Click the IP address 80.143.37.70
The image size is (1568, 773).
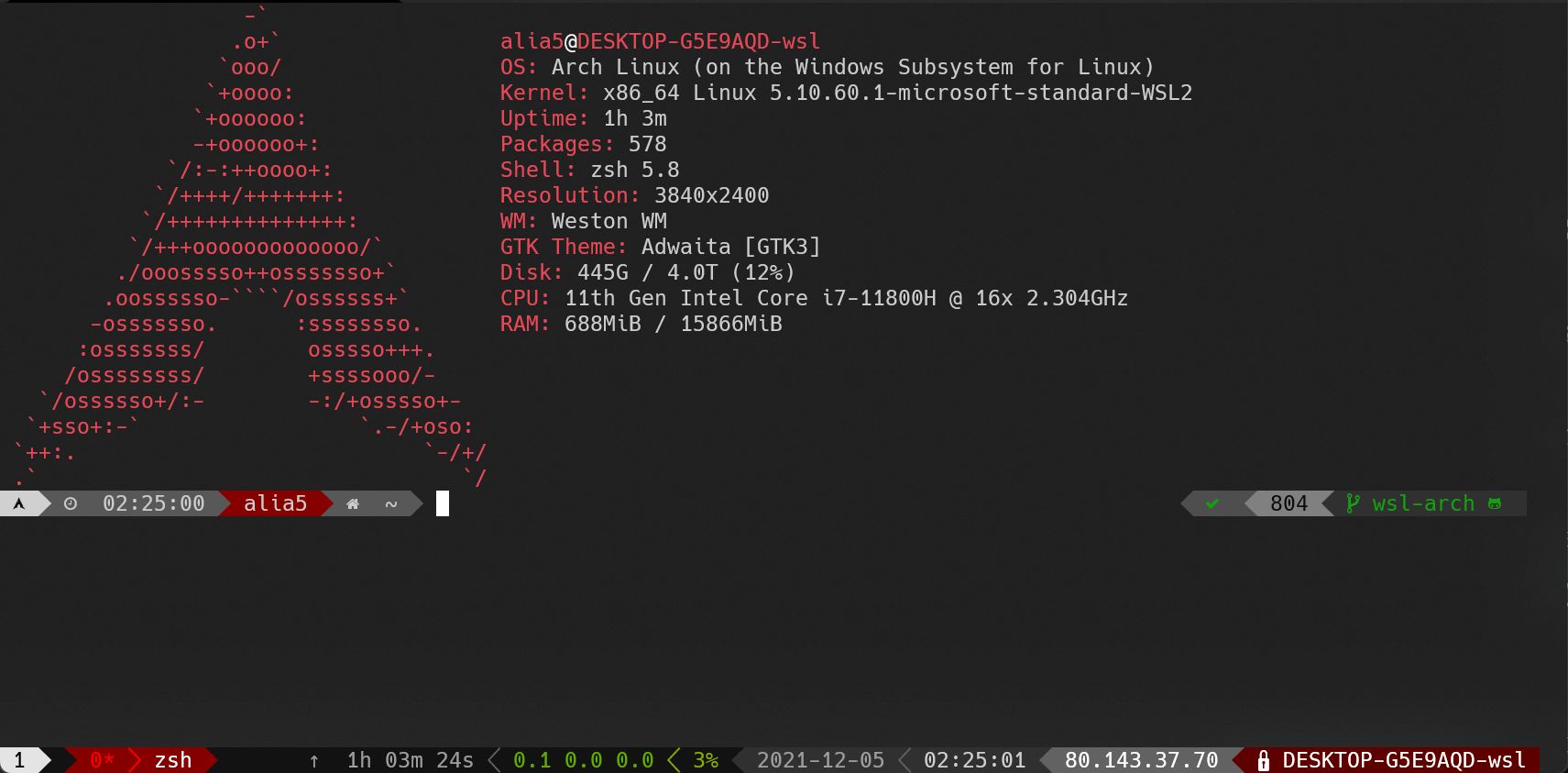1141,760
